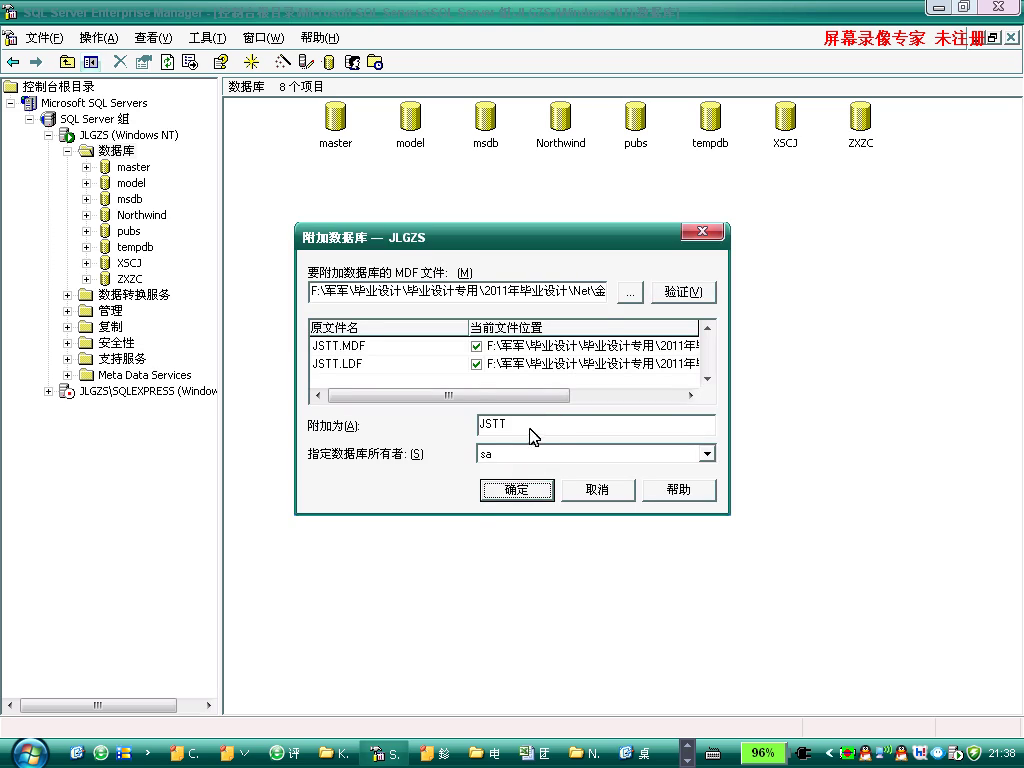Click the 验证(V) button
Screen dimensions: 1024x768
coord(684,292)
